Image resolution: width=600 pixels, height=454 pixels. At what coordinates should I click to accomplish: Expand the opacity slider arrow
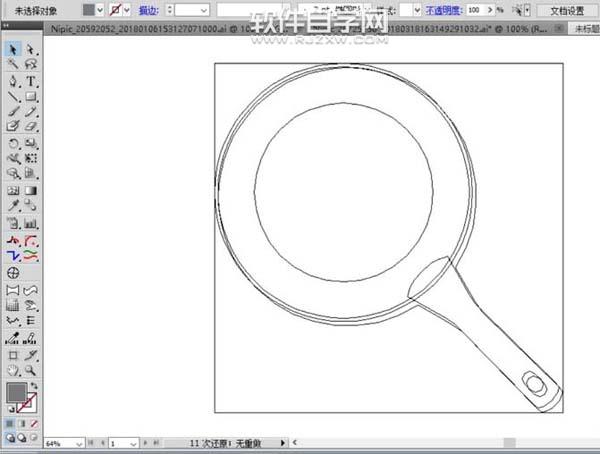(x=490, y=10)
